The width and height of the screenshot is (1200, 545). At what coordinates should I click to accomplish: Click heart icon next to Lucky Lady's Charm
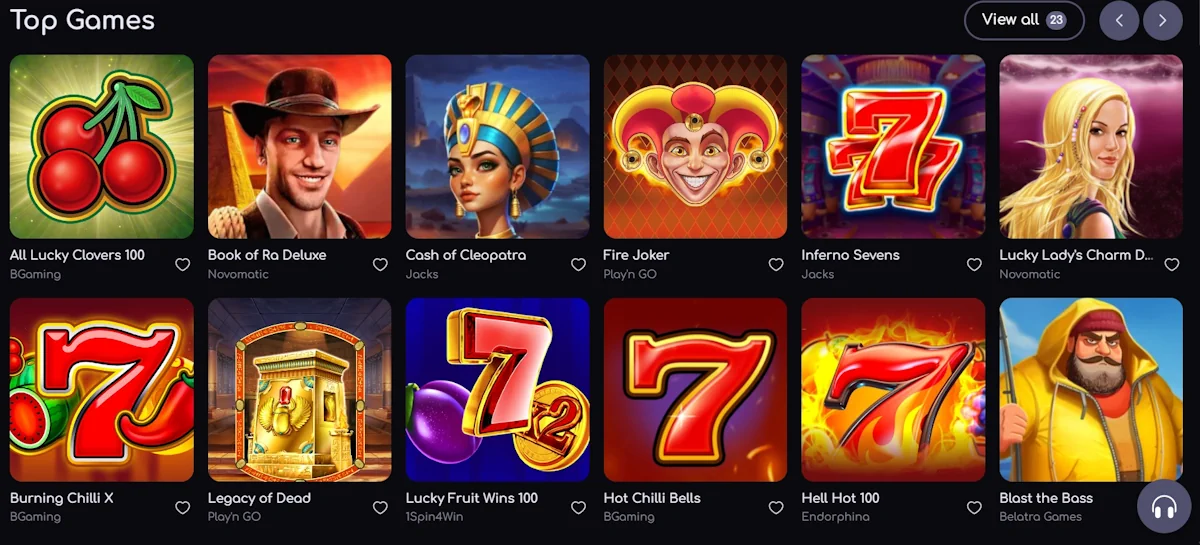pyautogui.click(x=1172, y=265)
